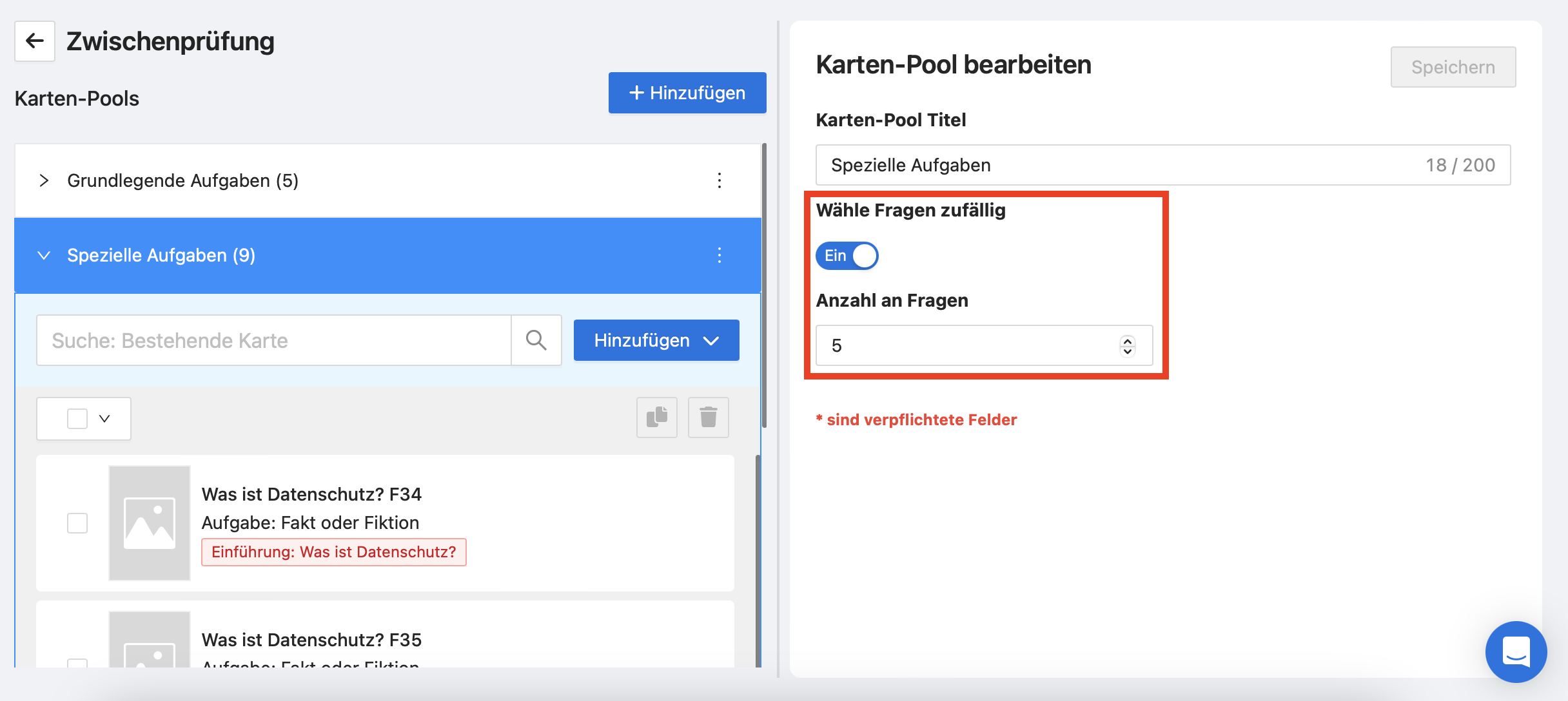The width and height of the screenshot is (1568, 701).
Task: Tick the select-all cards checkbox
Action: 77,419
